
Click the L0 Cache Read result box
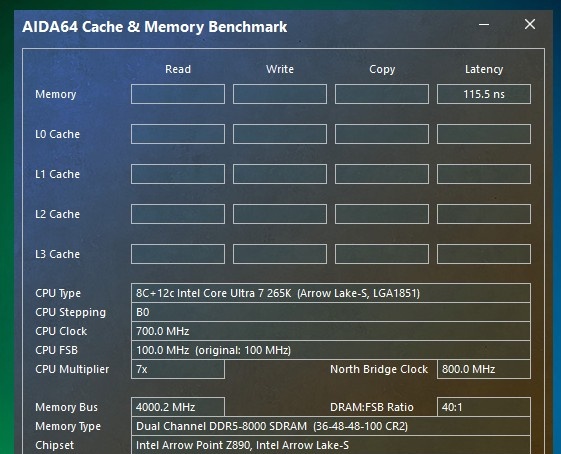(178, 134)
